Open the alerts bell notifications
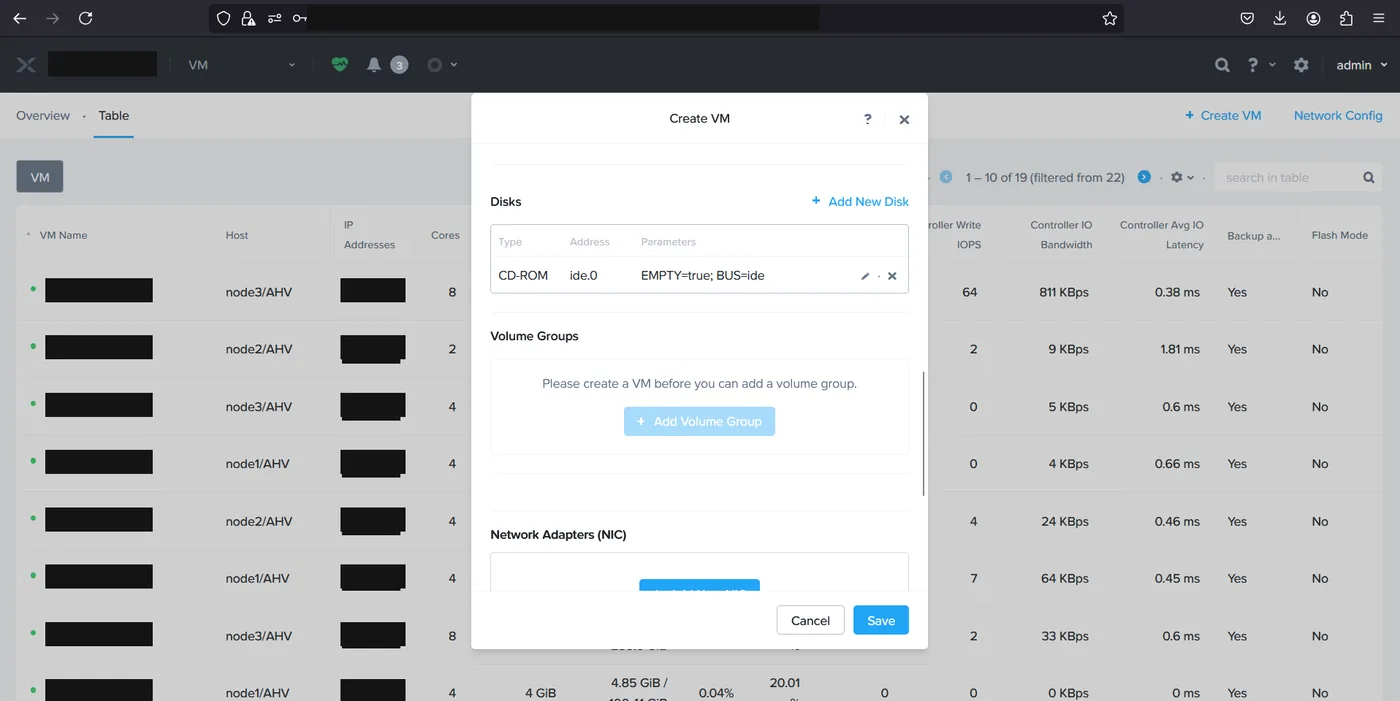This screenshot has width=1400, height=701. 374,65
